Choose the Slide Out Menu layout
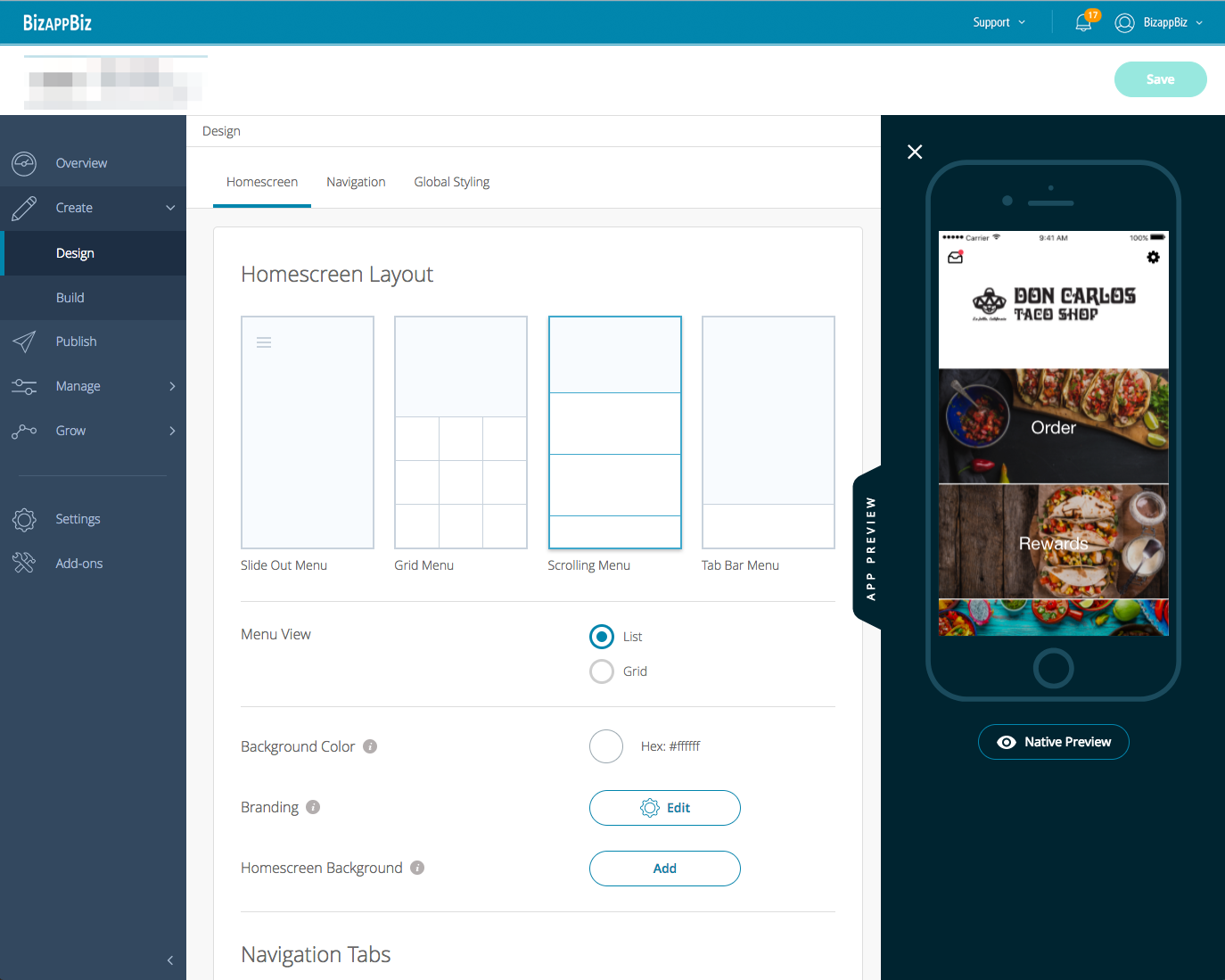This screenshot has height=980, width=1225. click(308, 432)
